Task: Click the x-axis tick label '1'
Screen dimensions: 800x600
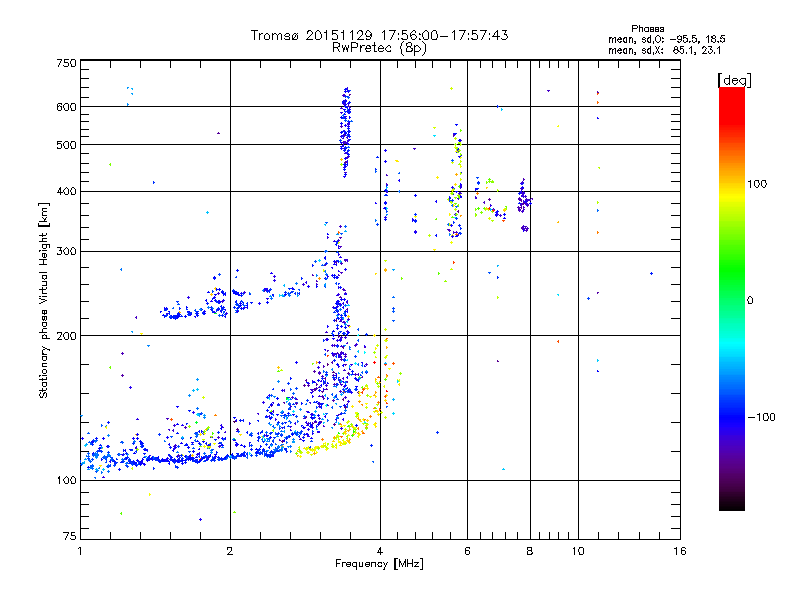Action: click(80, 551)
